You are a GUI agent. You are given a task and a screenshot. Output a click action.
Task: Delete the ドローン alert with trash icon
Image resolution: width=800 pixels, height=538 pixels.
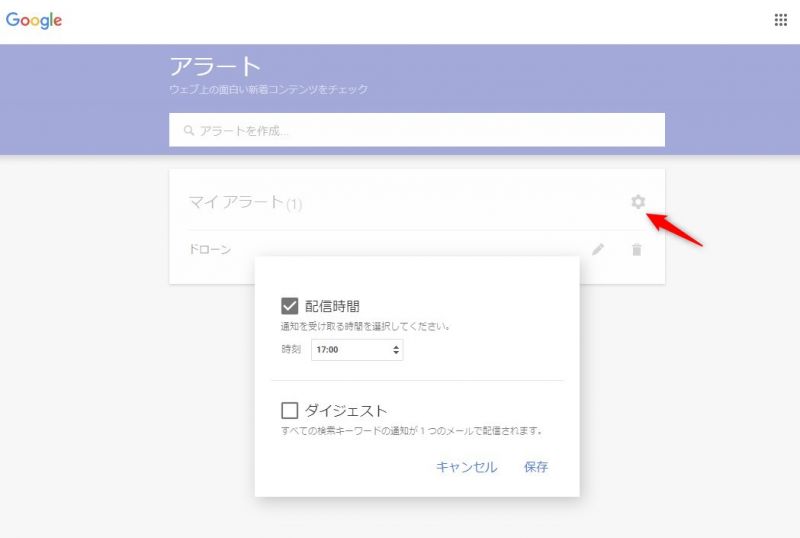coord(637,249)
